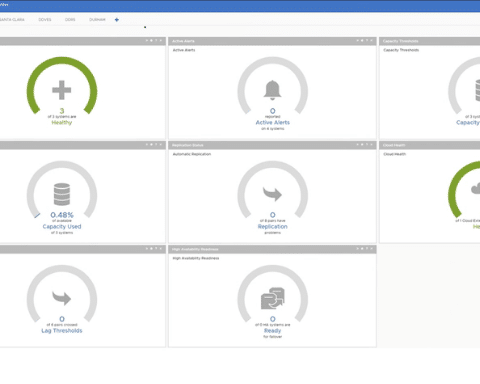Click the 0 count above Replication
Image resolution: width=480 pixels, height=384 pixels.
pyautogui.click(x=272, y=215)
